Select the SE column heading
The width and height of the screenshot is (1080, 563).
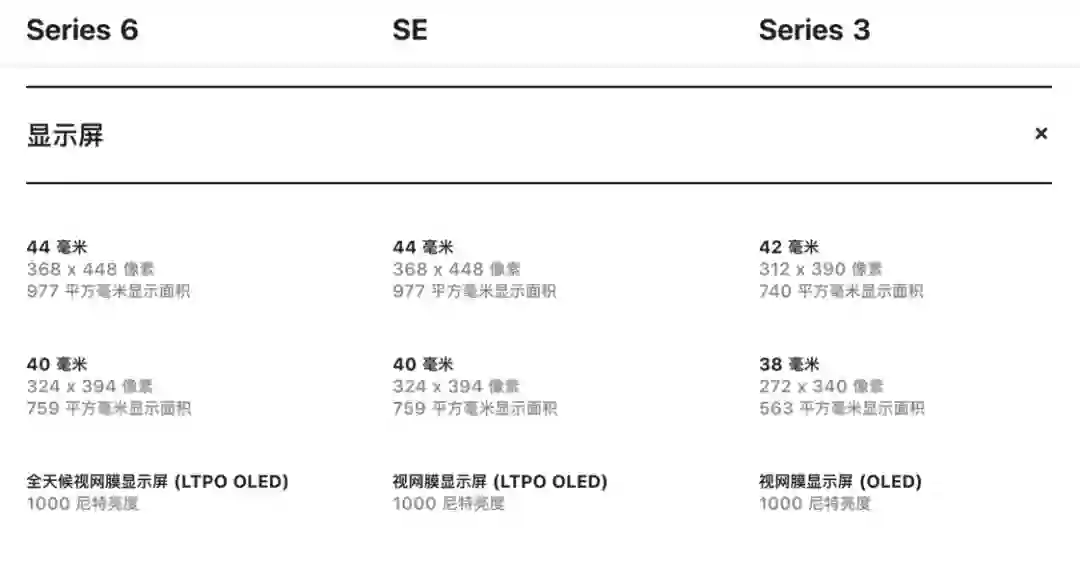pos(410,30)
